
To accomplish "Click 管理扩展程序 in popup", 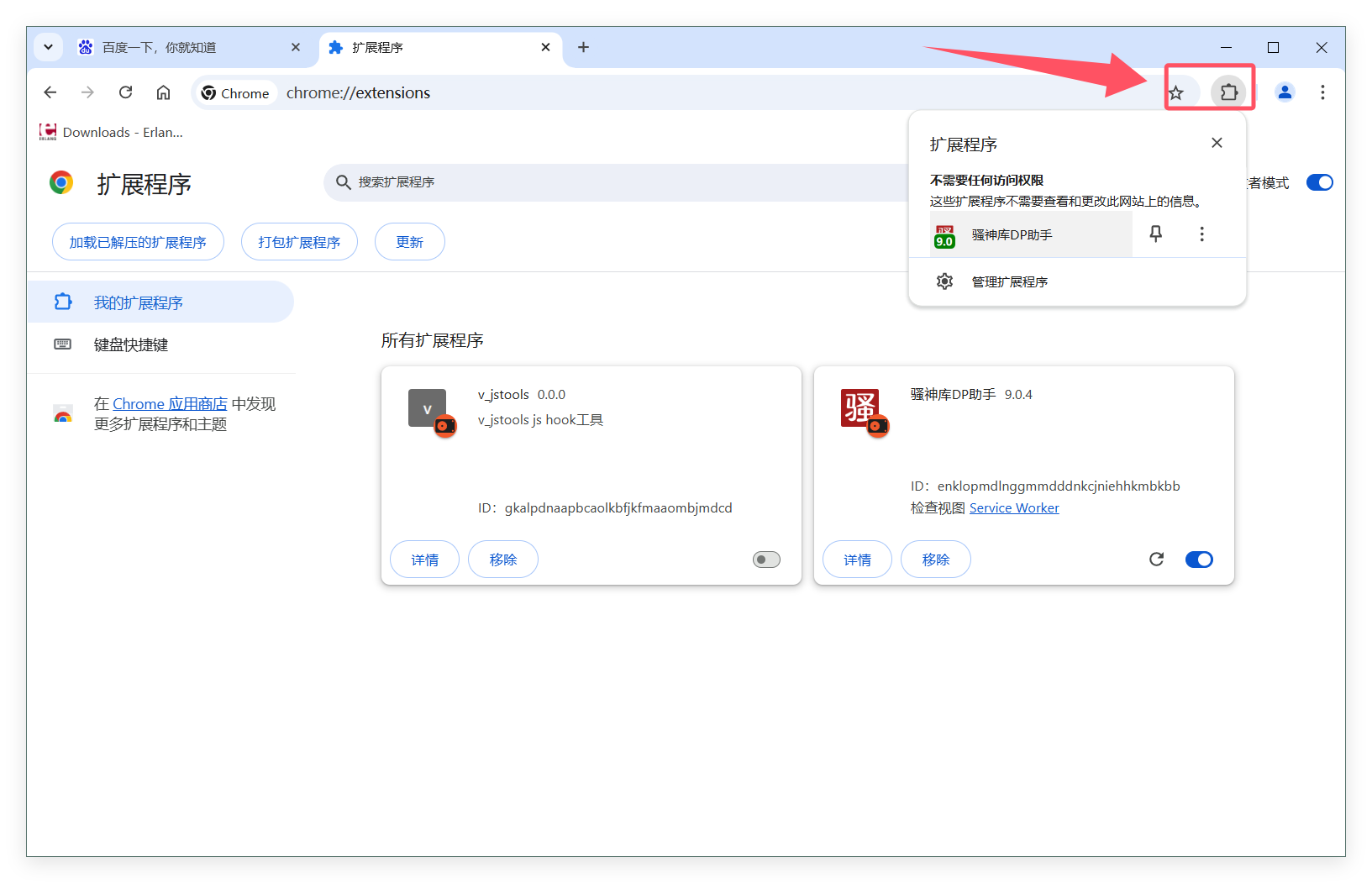I will point(1077,281).
